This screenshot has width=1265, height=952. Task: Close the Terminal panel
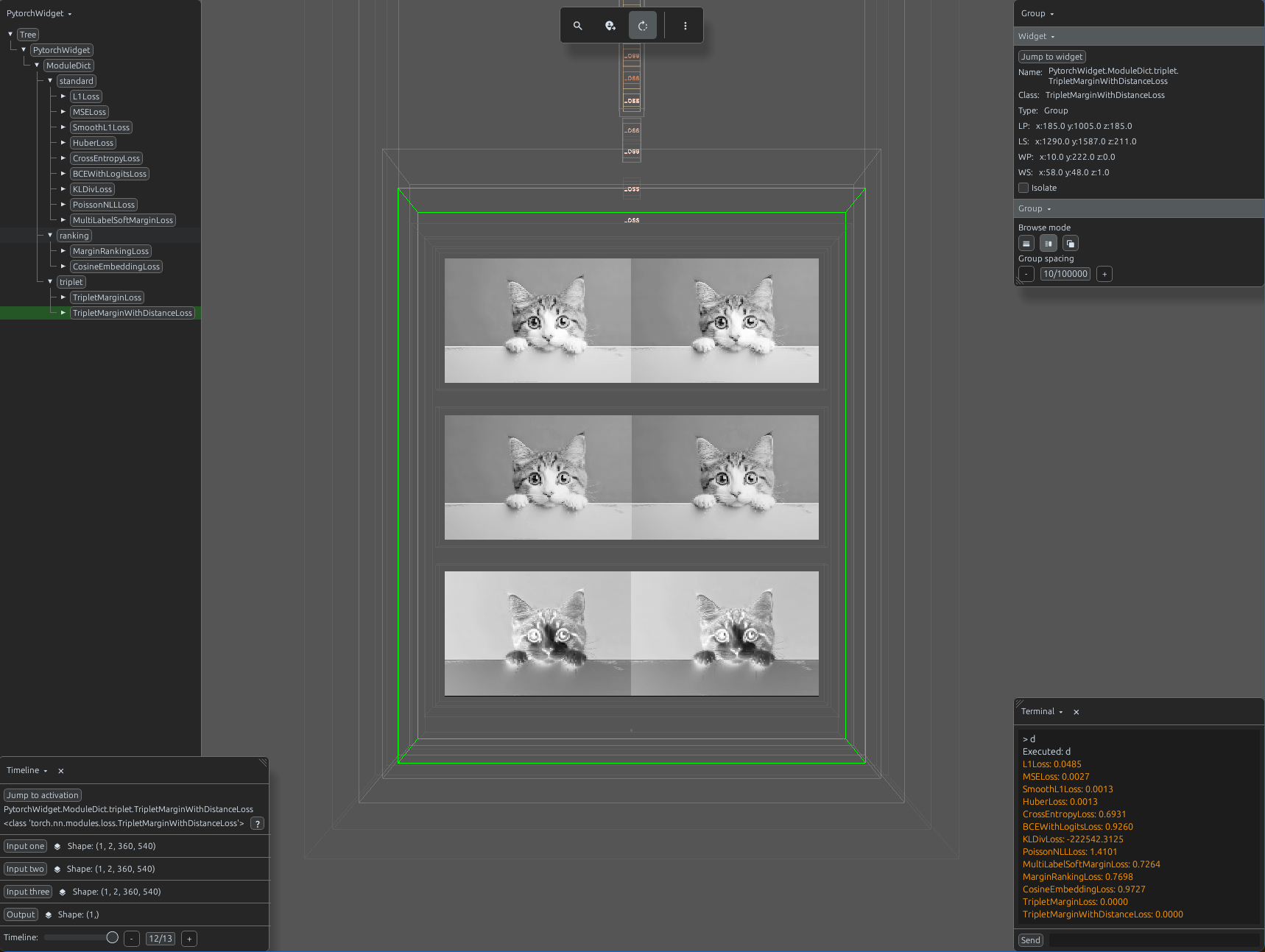tap(1077, 712)
